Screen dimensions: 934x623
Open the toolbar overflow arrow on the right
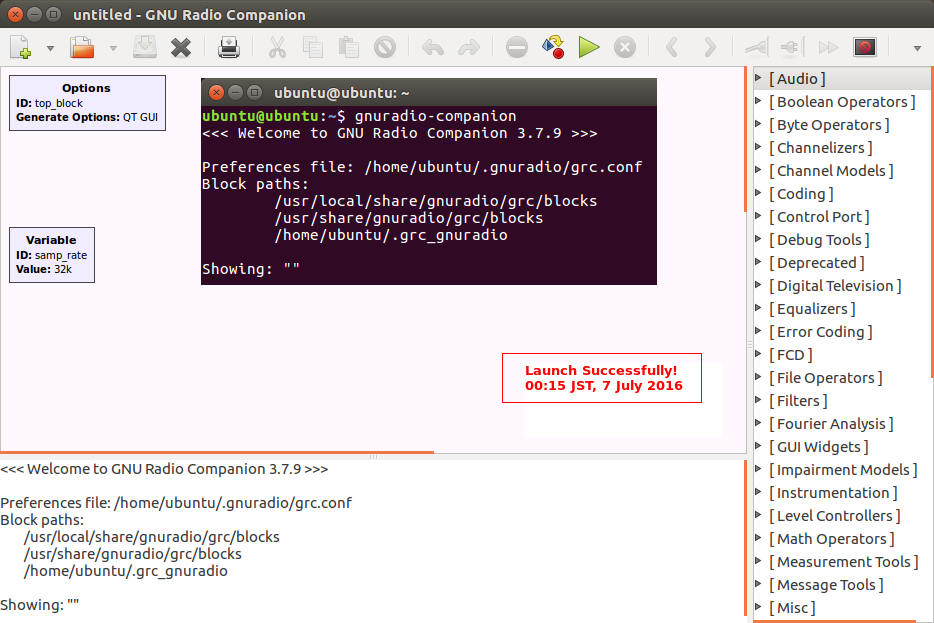[917, 48]
